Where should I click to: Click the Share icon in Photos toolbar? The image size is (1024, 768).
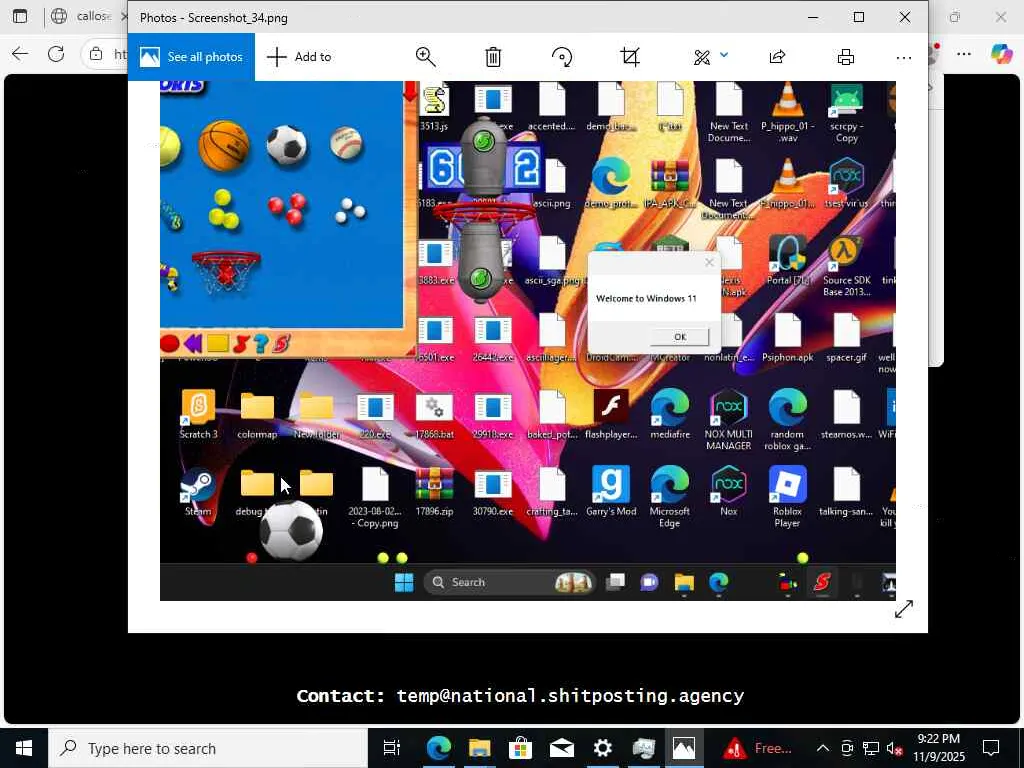click(777, 57)
